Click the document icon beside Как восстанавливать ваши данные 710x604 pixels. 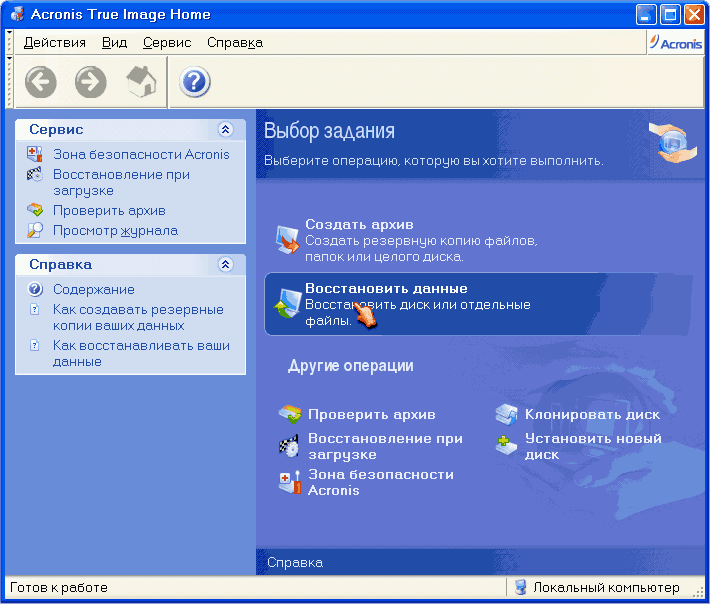34,345
